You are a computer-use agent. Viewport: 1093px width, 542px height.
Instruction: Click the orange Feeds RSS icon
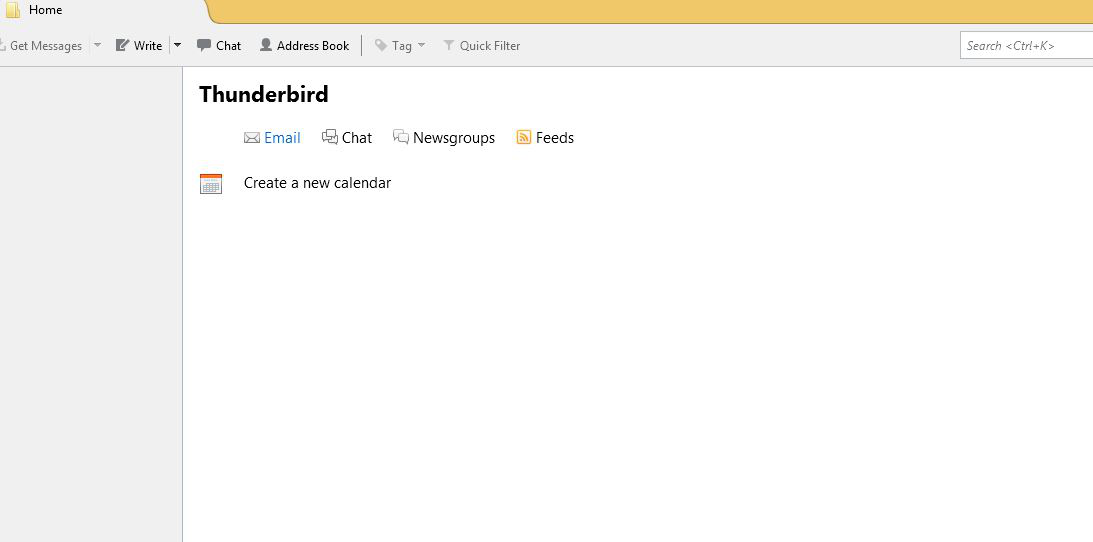tap(523, 137)
